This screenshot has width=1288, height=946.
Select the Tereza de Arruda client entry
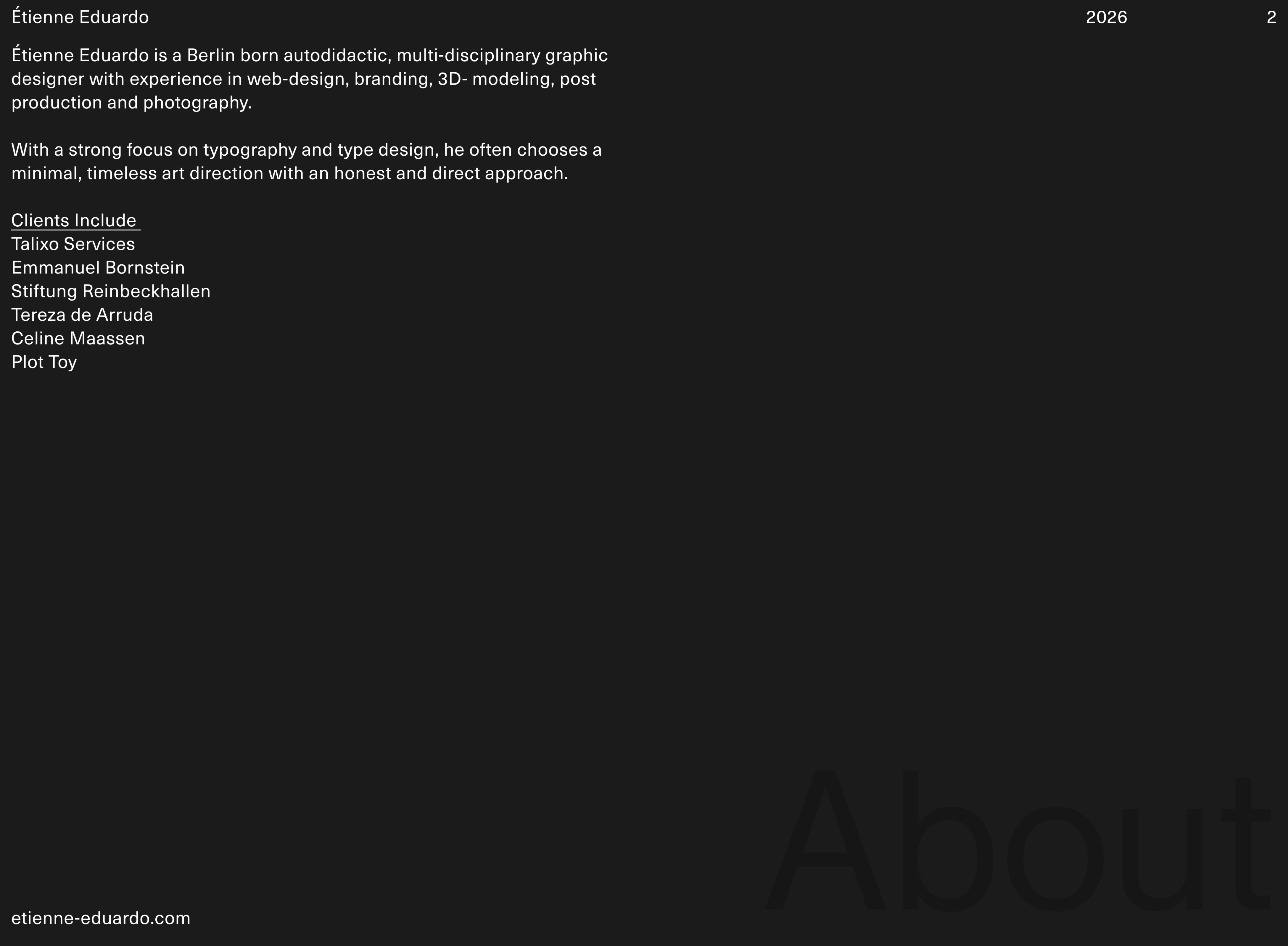(x=82, y=315)
